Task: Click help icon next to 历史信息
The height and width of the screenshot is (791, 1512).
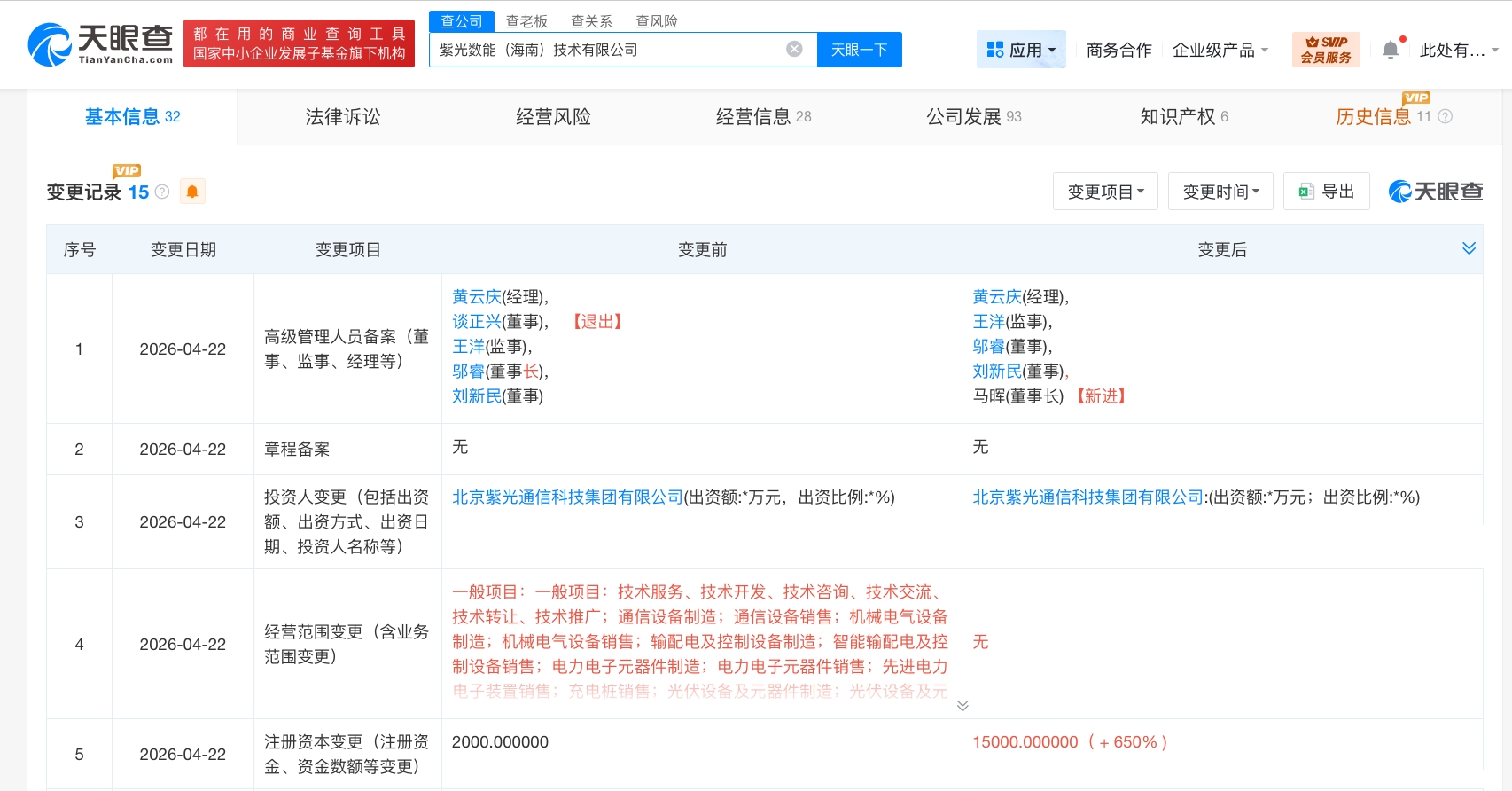Action: click(1445, 116)
